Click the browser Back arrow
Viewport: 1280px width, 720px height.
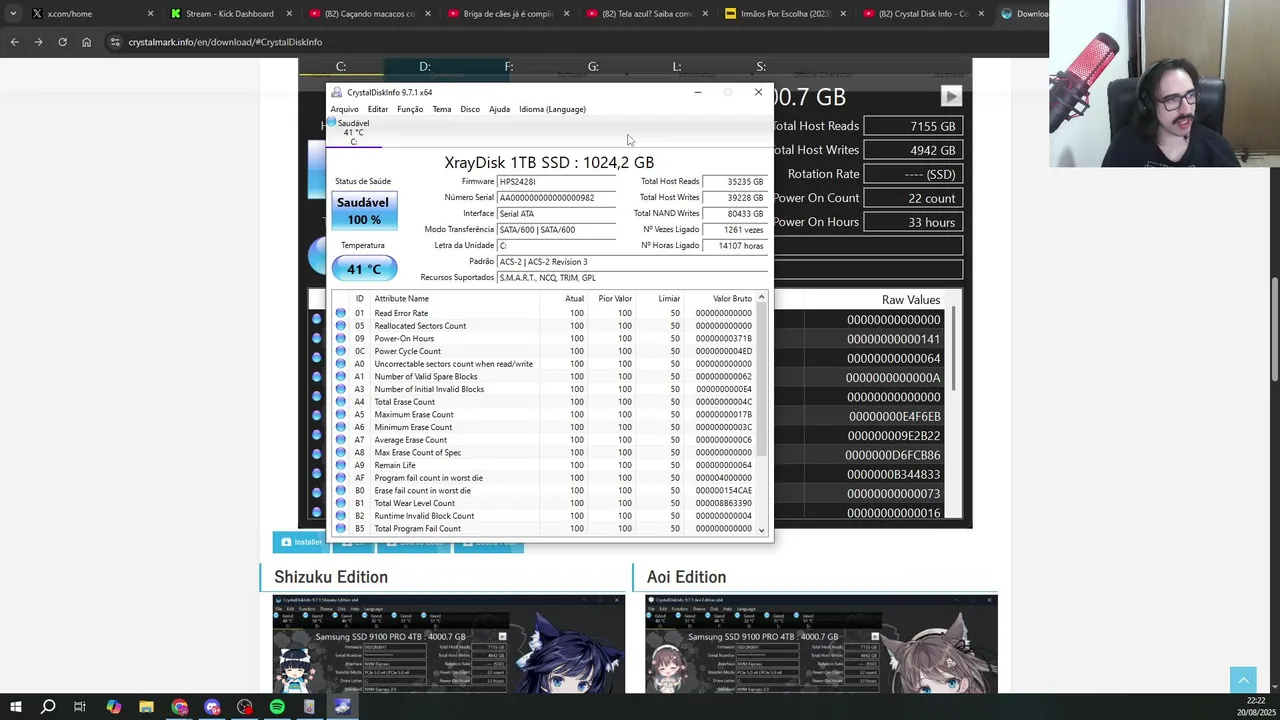pyautogui.click(x=14, y=42)
